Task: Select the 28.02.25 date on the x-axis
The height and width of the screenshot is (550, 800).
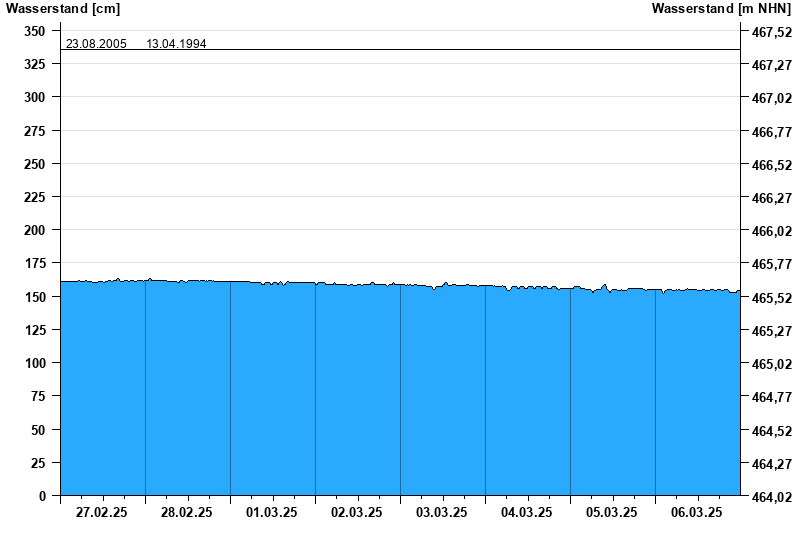Action: click(187, 512)
